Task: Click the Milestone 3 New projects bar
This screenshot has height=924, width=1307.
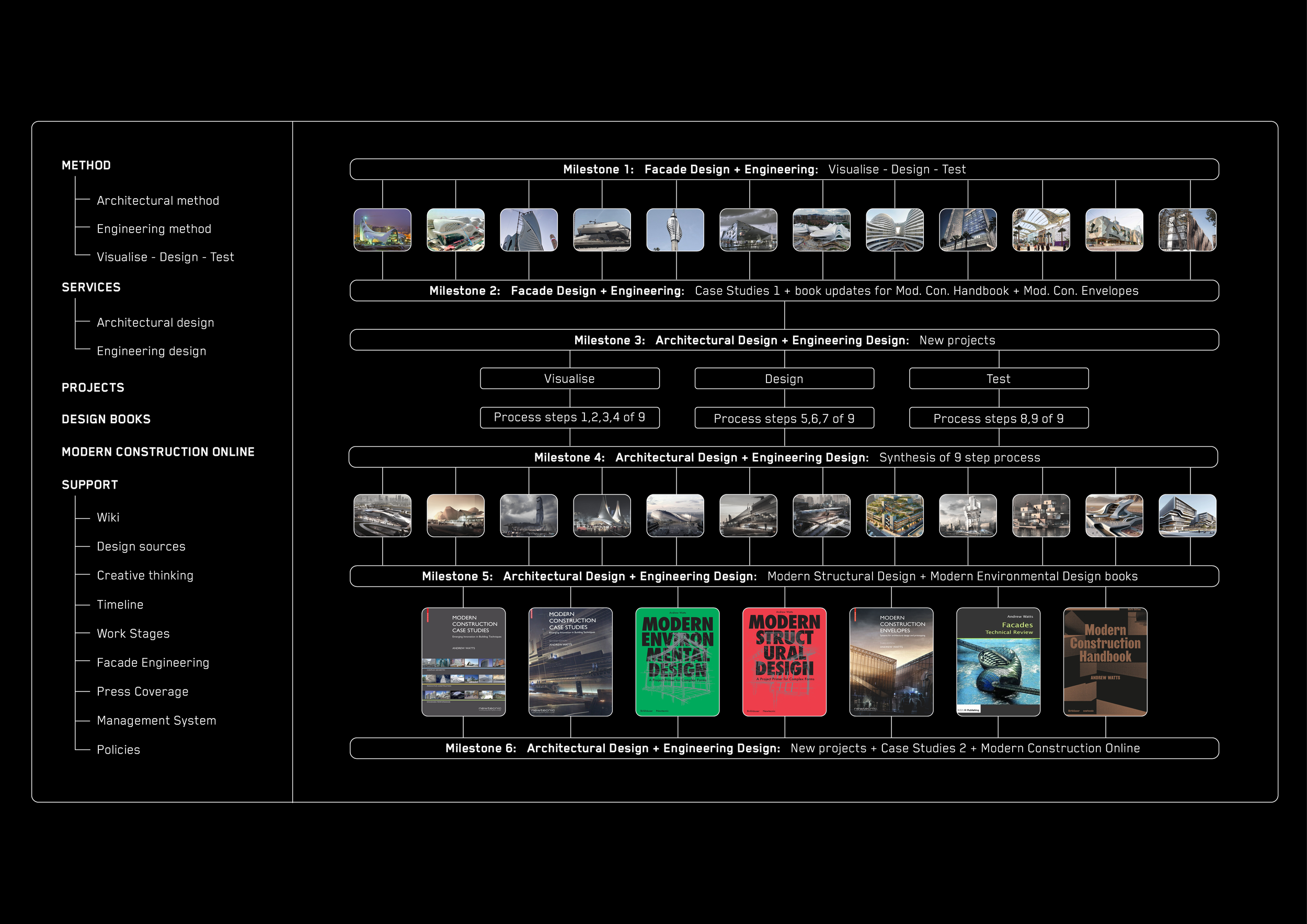Action: (784, 340)
